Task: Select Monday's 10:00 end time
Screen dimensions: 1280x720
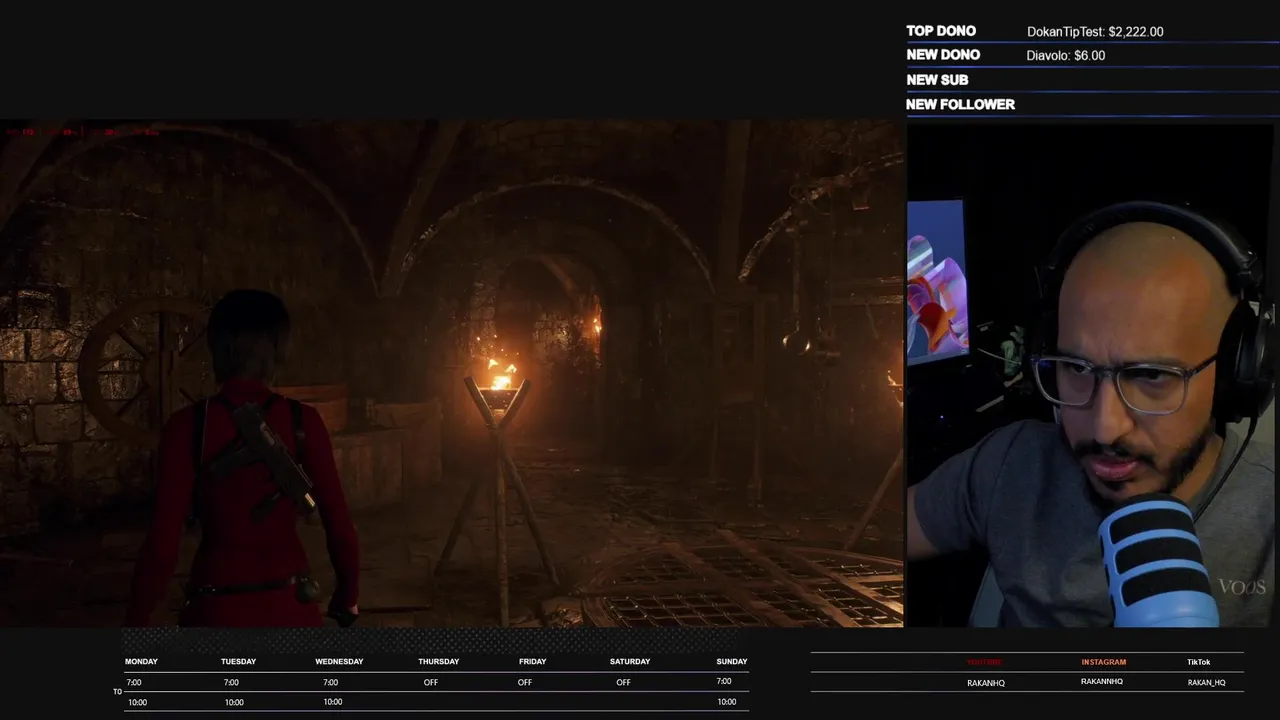Action: tap(137, 702)
